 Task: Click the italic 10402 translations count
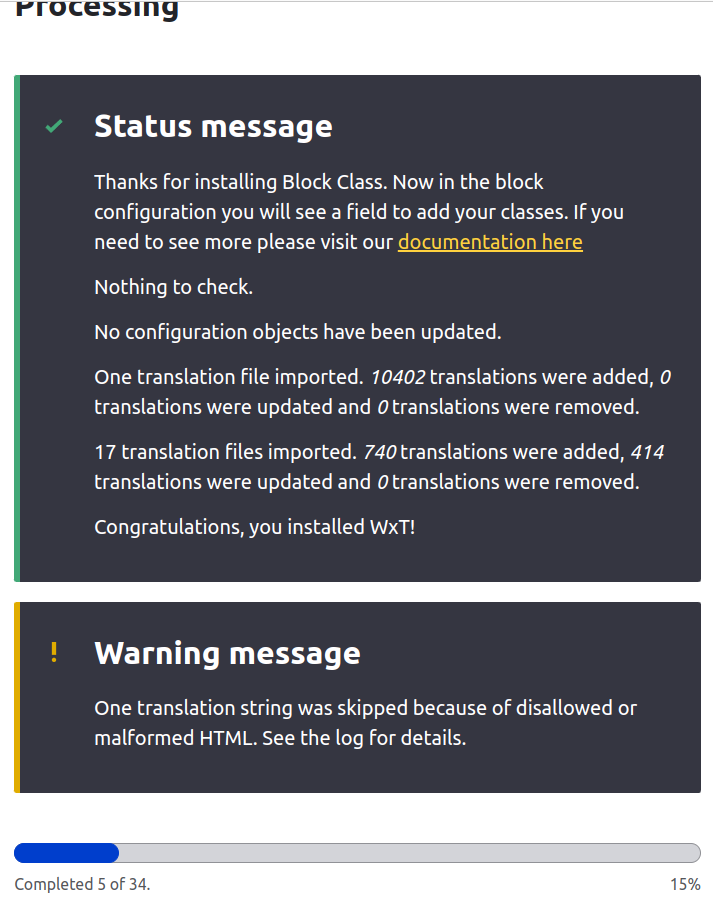click(397, 377)
